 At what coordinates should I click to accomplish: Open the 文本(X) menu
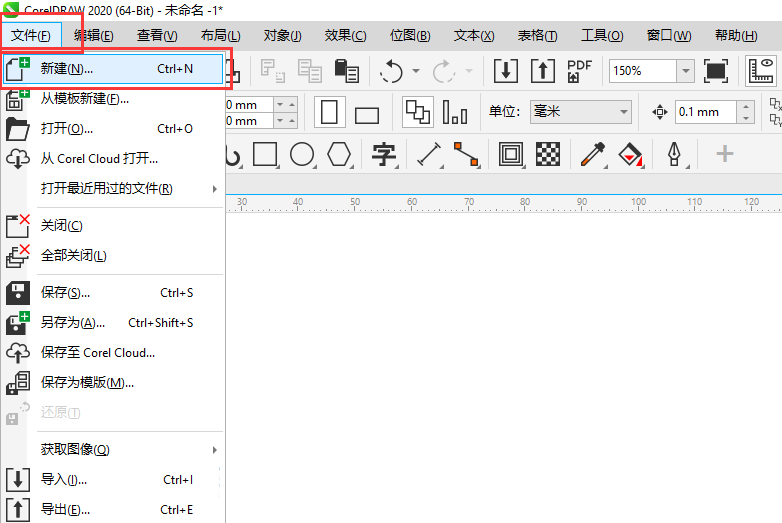(474, 35)
